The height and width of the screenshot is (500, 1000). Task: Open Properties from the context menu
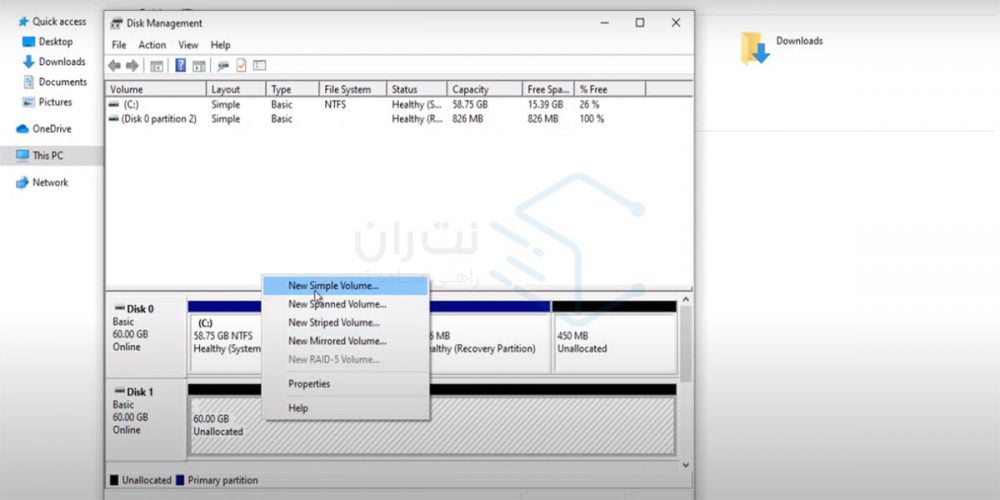coord(309,384)
